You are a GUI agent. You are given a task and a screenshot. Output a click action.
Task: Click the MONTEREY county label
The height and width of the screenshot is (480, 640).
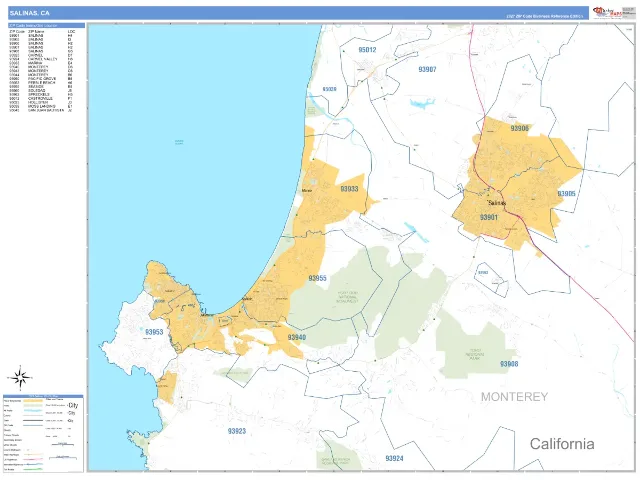pos(514,397)
